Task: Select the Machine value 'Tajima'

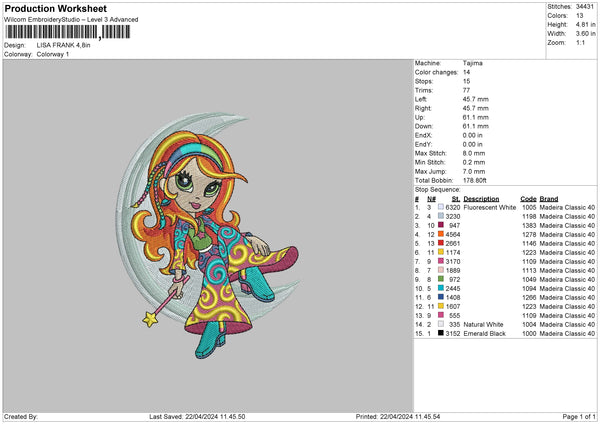Action: (473, 63)
